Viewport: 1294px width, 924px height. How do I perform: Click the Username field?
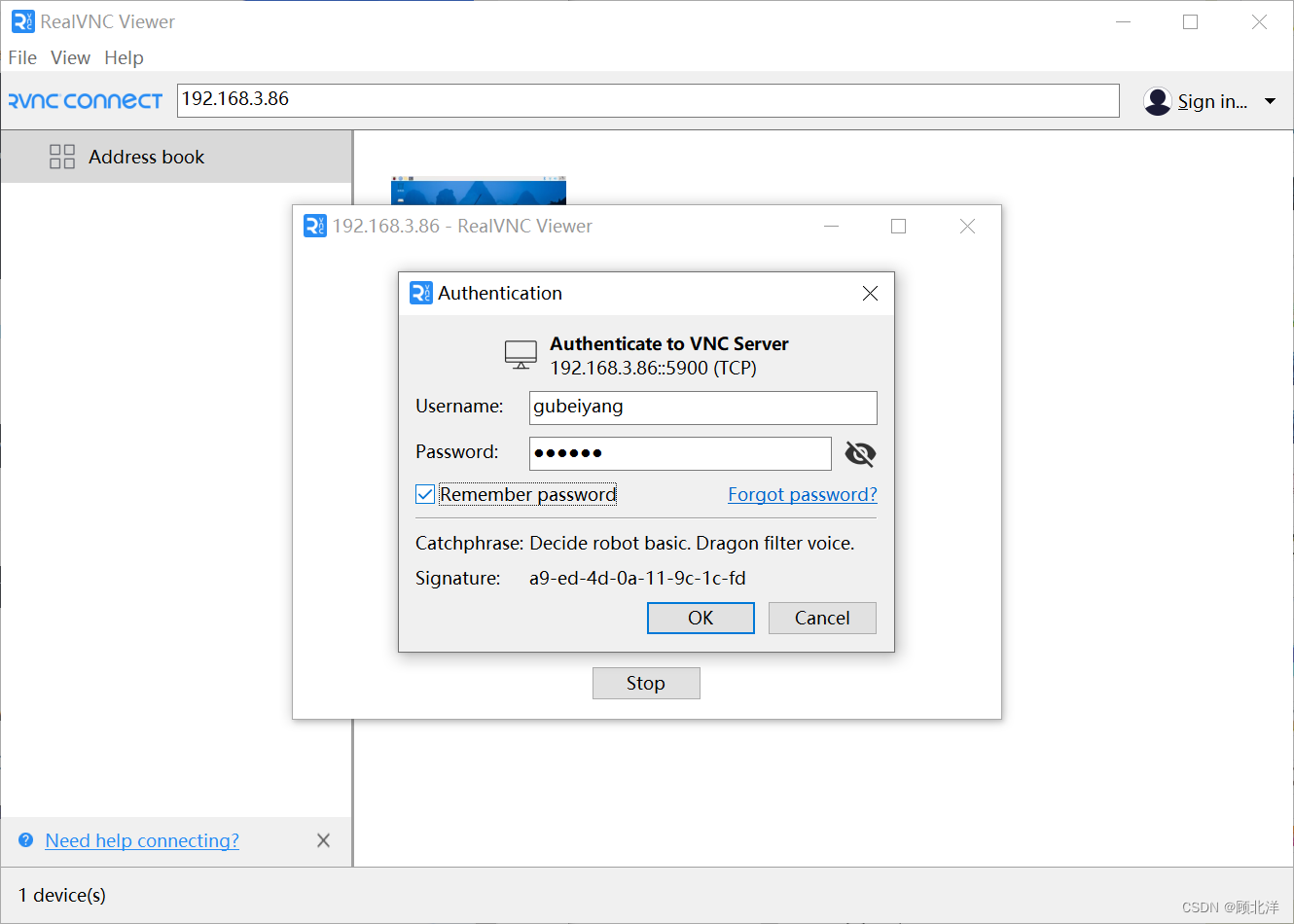click(x=702, y=408)
